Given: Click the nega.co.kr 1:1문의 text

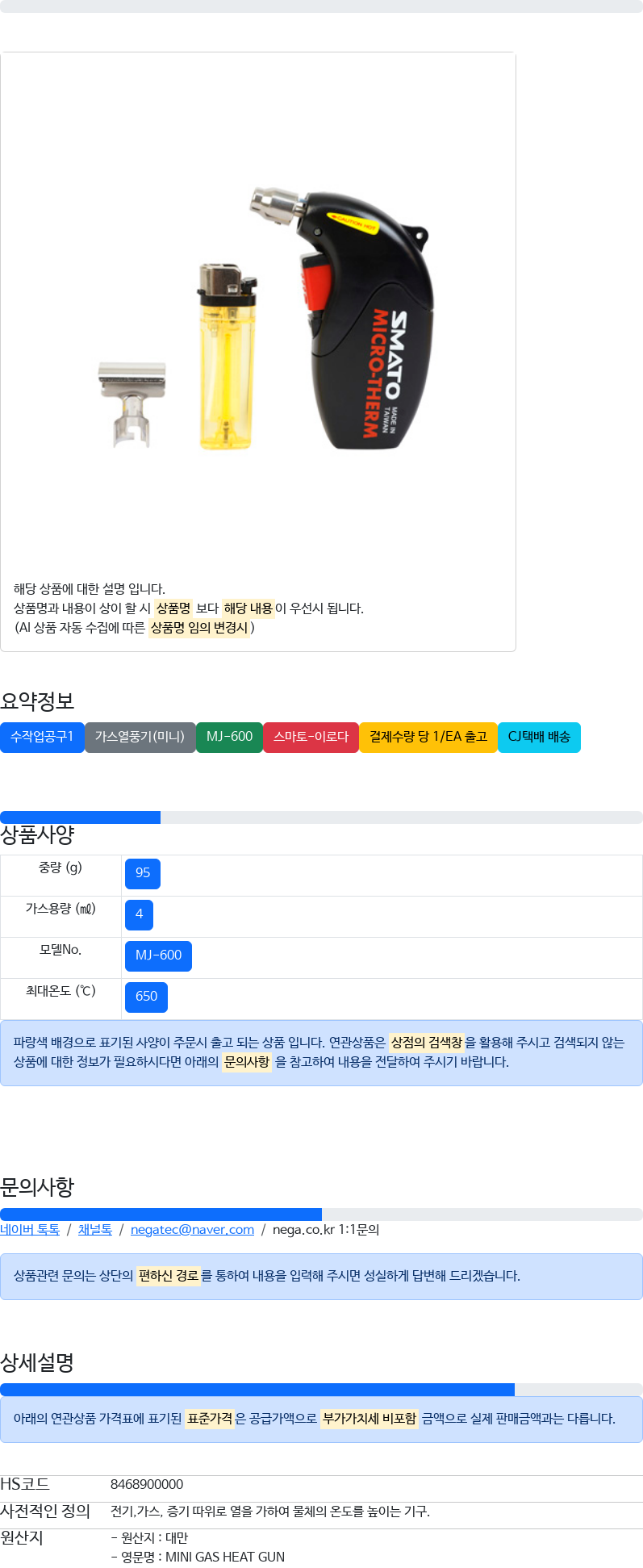Looking at the screenshot, I should click(326, 1230).
